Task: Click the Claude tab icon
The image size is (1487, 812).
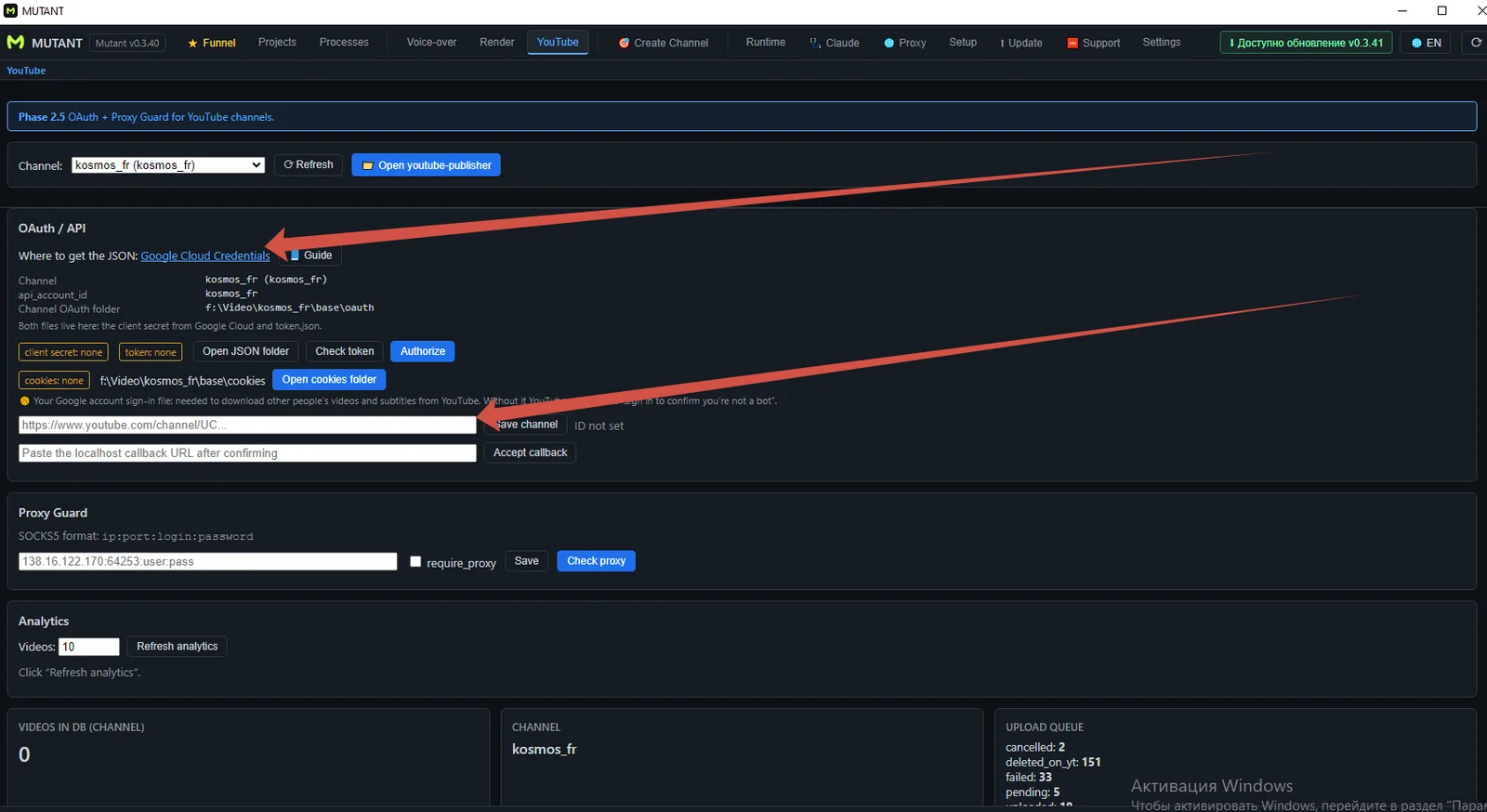Action: coord(815,43)
